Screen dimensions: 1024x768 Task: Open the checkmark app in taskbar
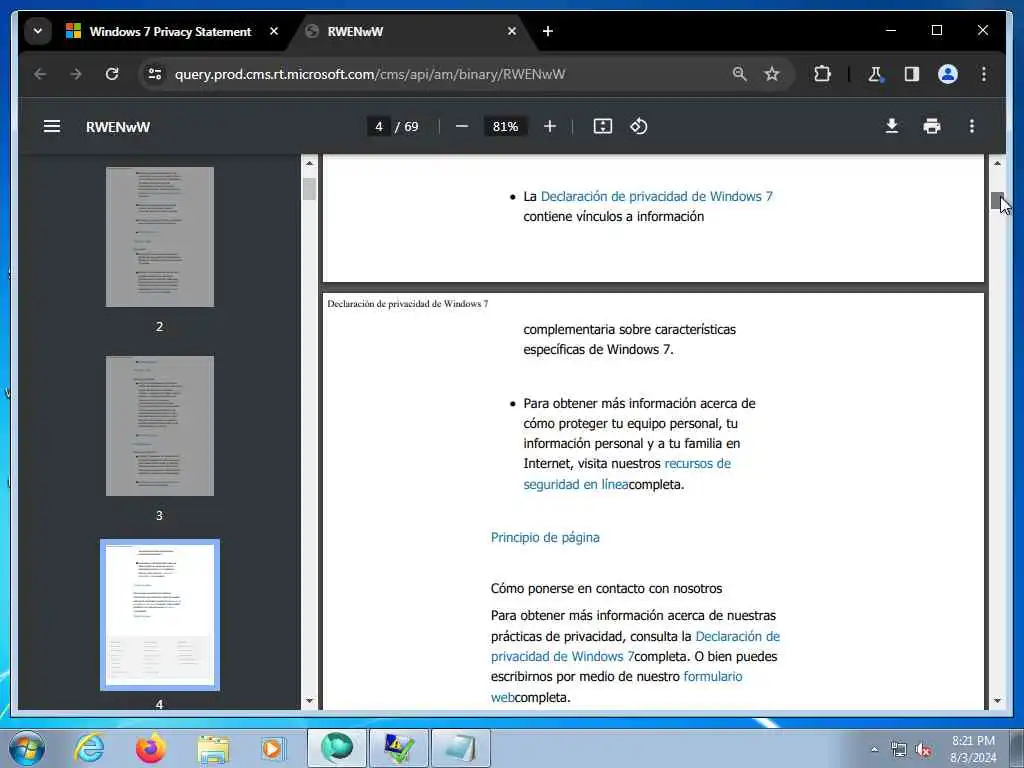point(398,748)
